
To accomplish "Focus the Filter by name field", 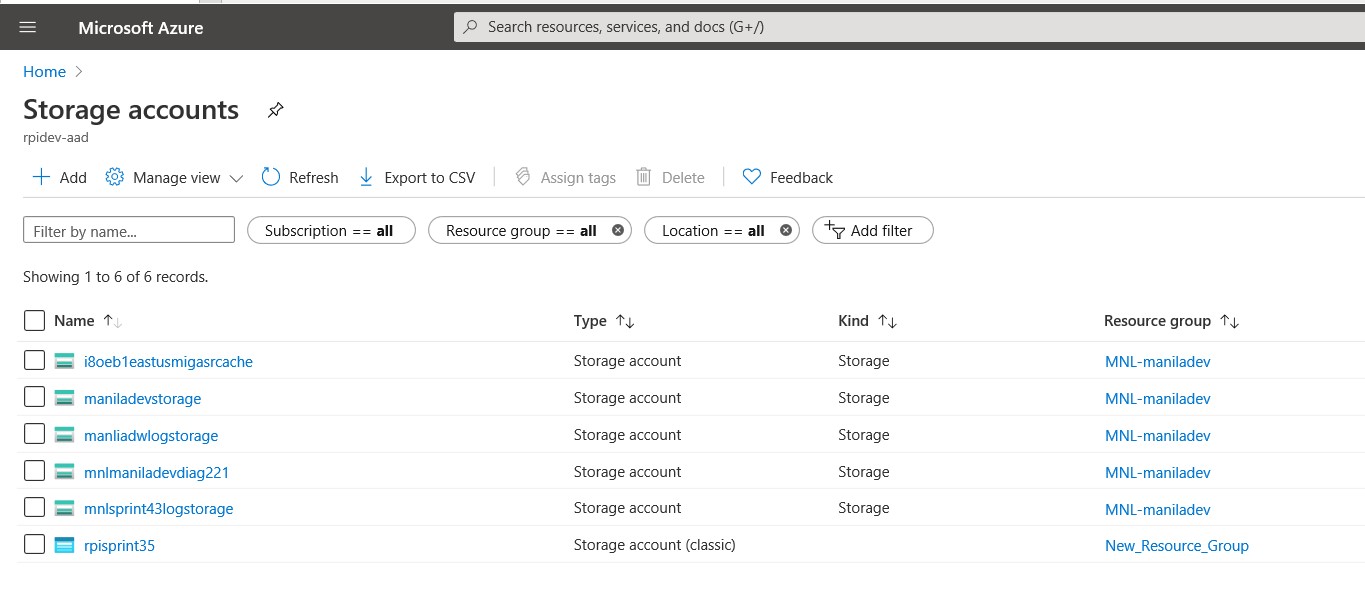I will (x=129, y=231).
